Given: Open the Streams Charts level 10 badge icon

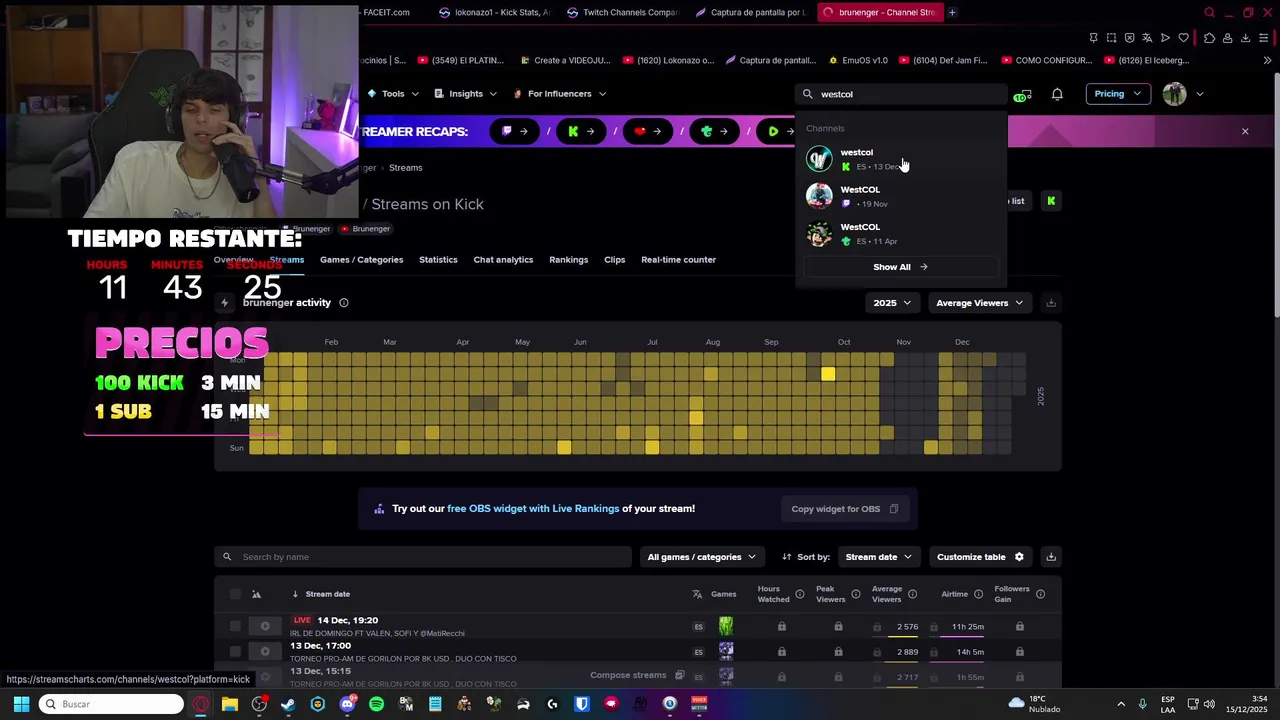Looking at the screenshot, I should point(1021,95).
